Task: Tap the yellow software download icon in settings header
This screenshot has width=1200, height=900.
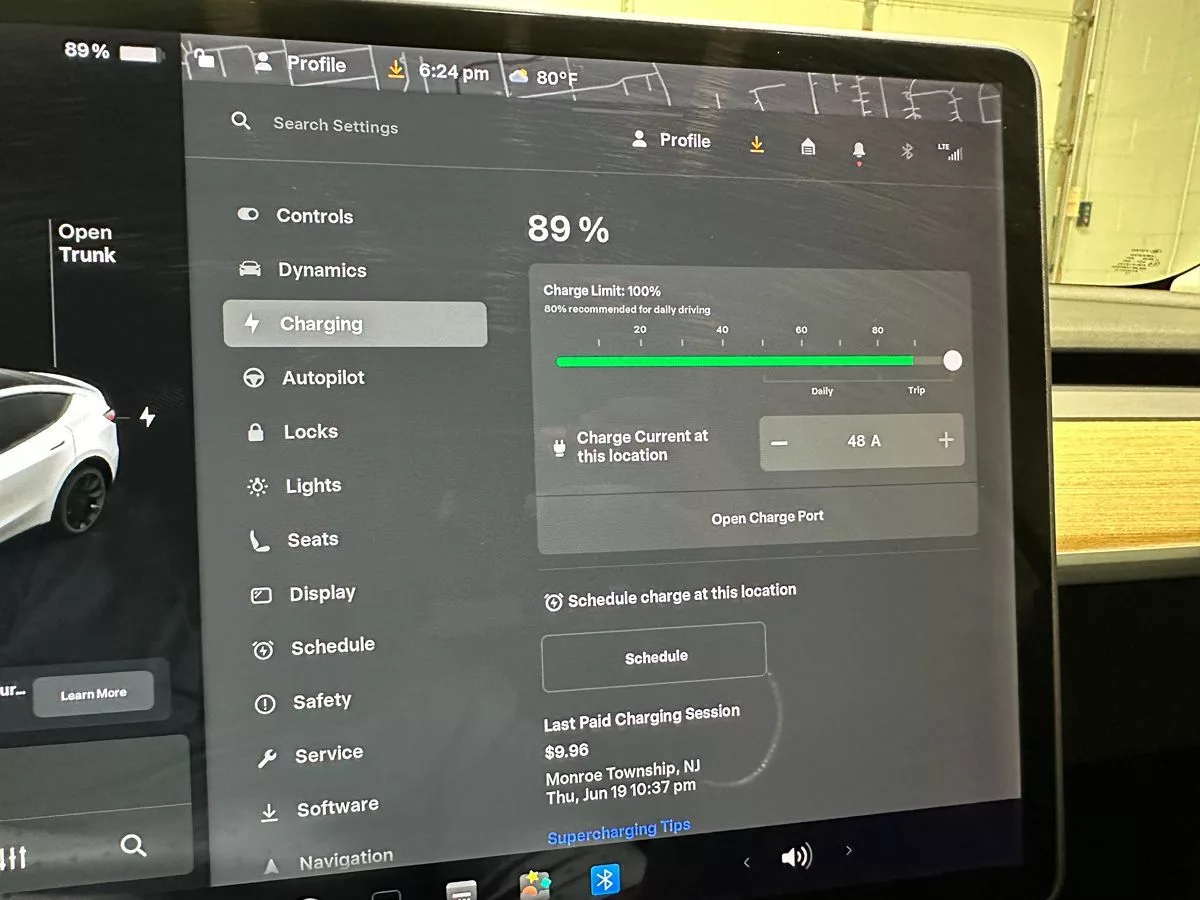Action: pos(757,145)
